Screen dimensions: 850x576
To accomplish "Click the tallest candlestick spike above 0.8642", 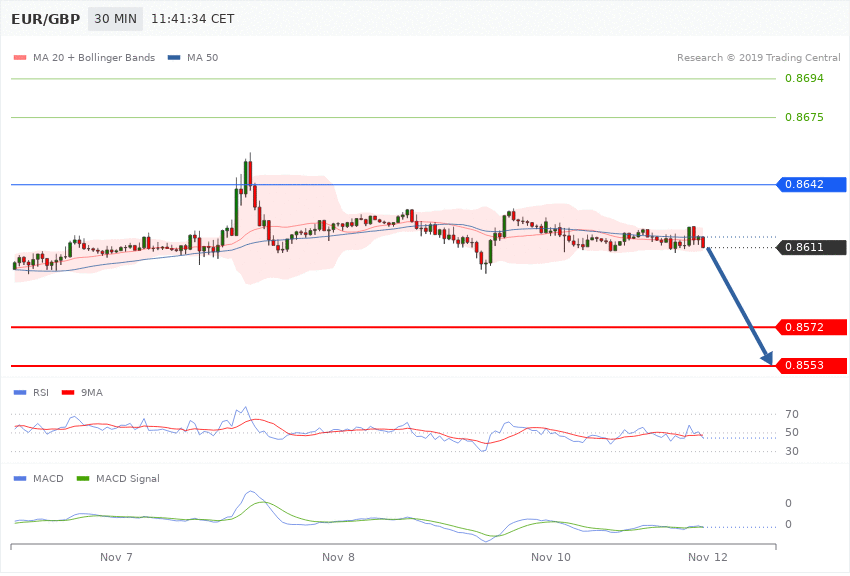I will pos(250,173).
